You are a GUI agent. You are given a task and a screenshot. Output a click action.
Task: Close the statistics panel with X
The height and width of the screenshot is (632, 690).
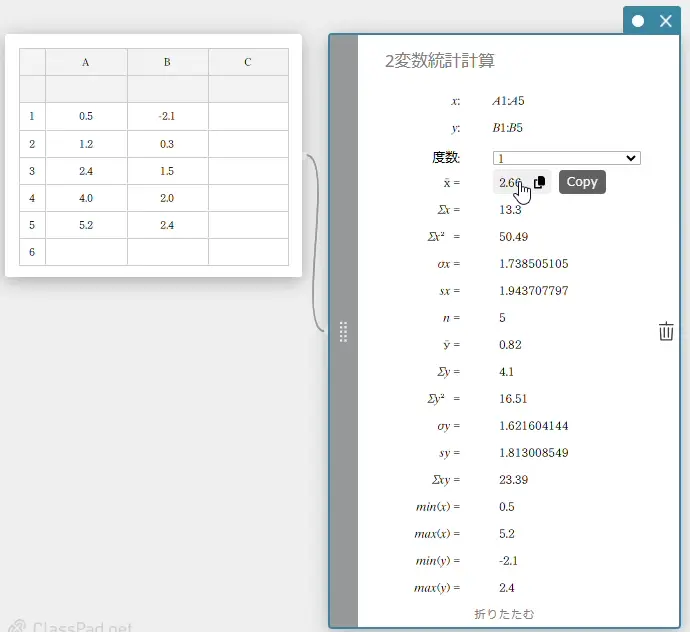[x=666, y=20]
